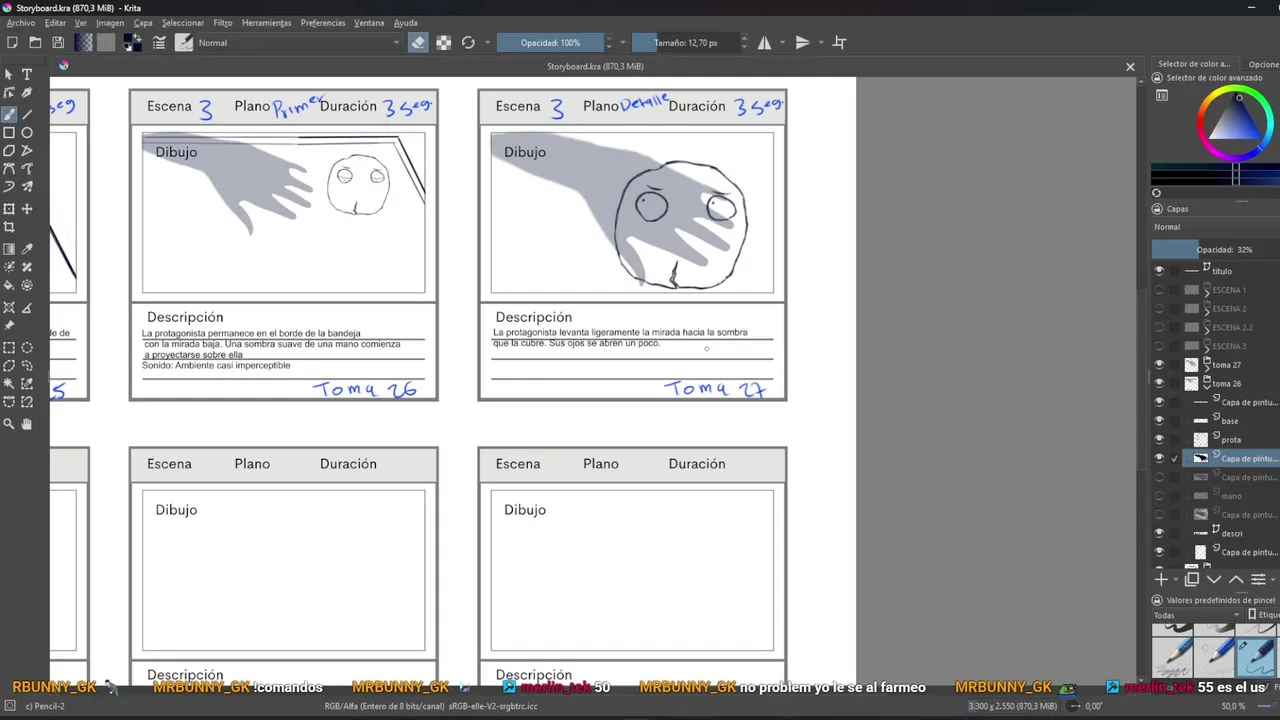The width and height of the screenshot is (1280, 720).
Task: Select the Gradient tool
Action: (9, 249)
